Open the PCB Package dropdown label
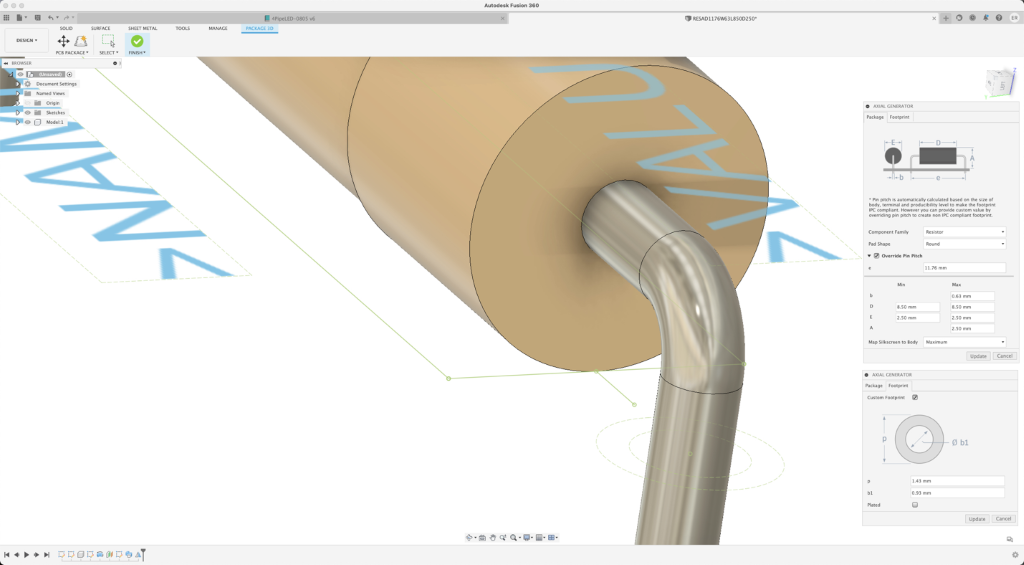Viewport: 1024px width, 565px height. 72,53
